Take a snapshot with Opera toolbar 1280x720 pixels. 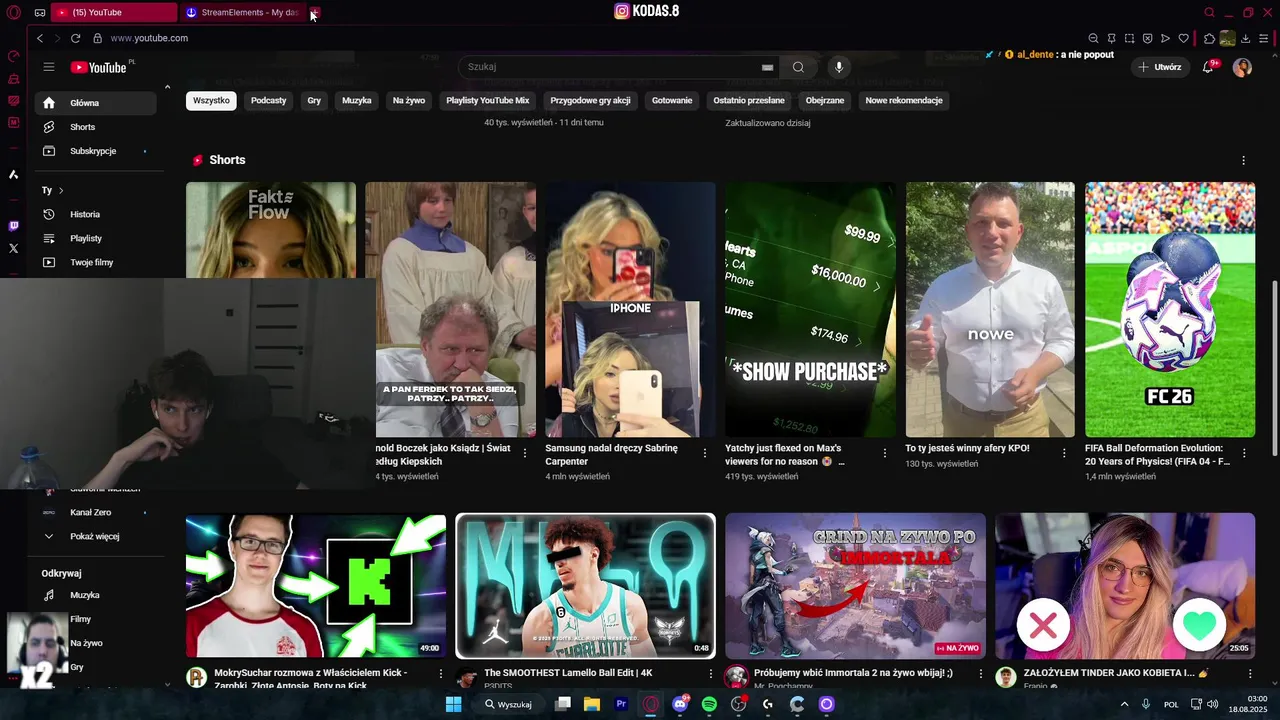point(1129,38)
